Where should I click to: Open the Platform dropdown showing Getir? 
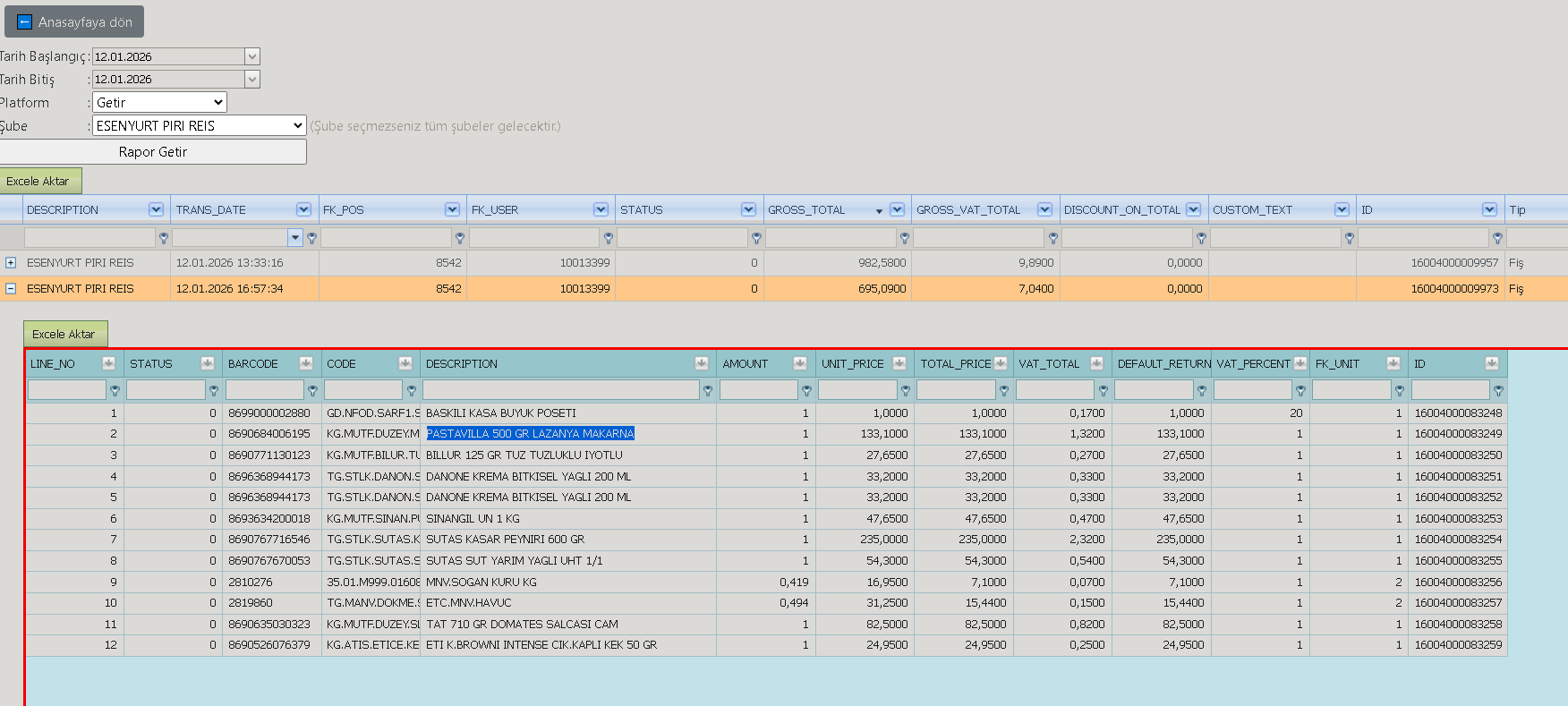(159, 103)
